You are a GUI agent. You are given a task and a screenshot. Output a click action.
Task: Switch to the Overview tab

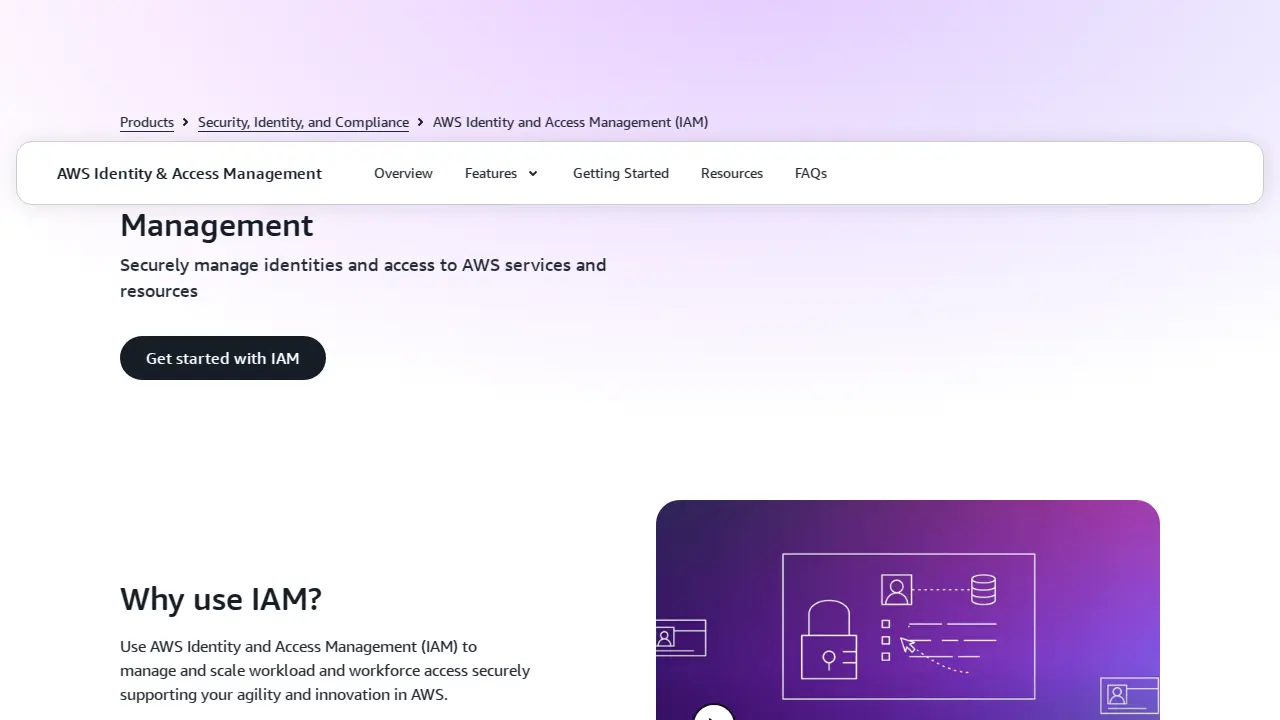[x=403, y=173]
